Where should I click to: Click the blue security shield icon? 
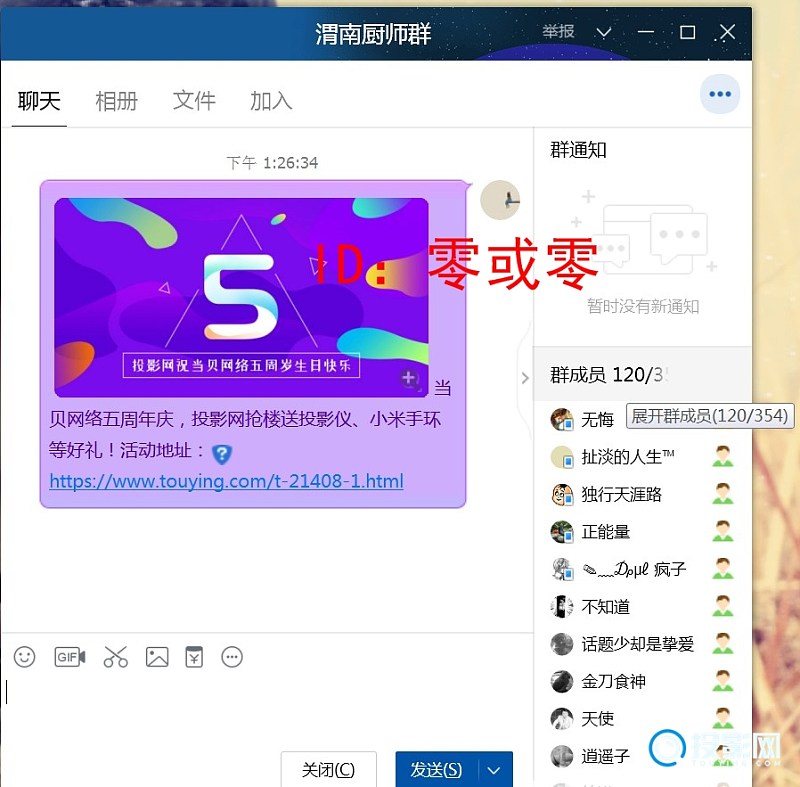pyautogui.click(x=222, y=453)
